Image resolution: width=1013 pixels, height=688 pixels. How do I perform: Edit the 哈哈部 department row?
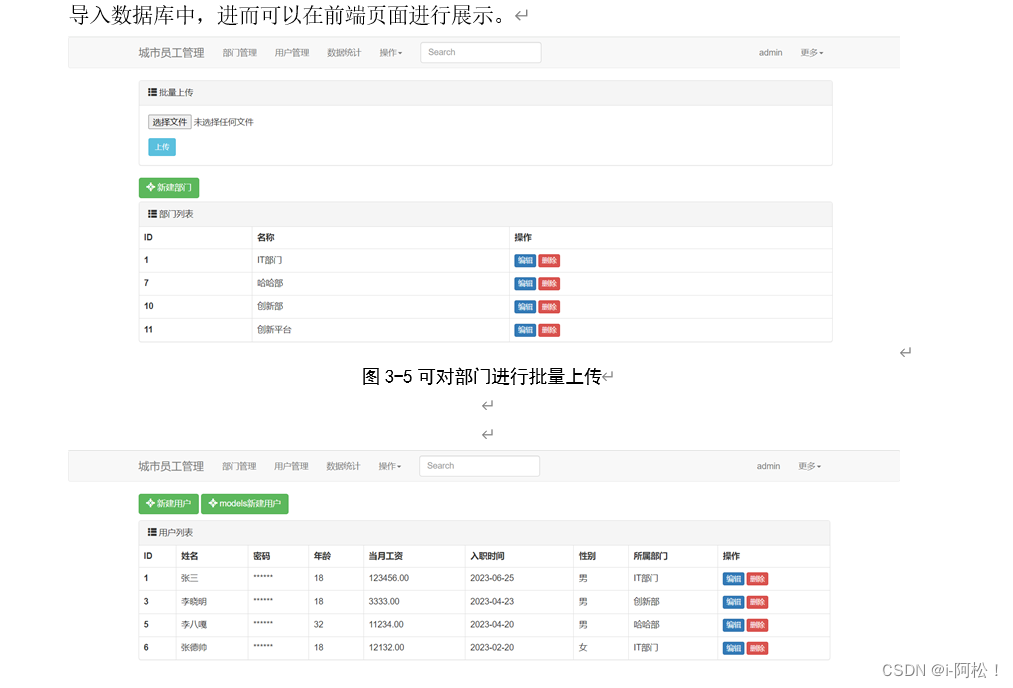(x=525, y=284)
